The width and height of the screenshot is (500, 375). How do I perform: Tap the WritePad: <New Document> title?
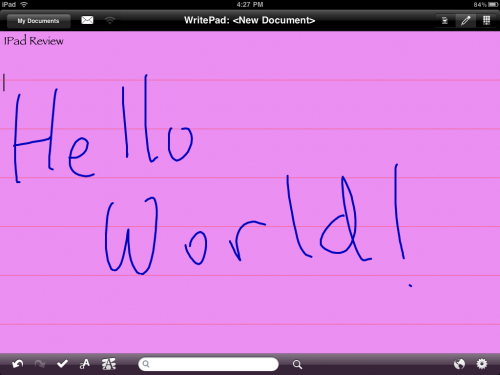(249, 20)
